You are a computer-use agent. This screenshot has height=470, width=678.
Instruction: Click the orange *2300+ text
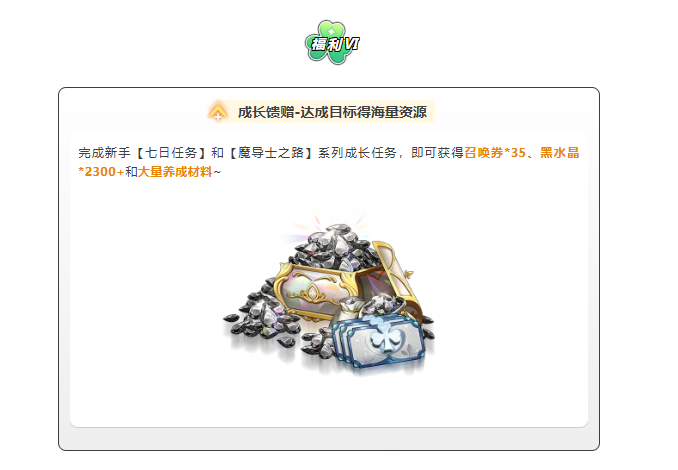click(x=101, y=172)
